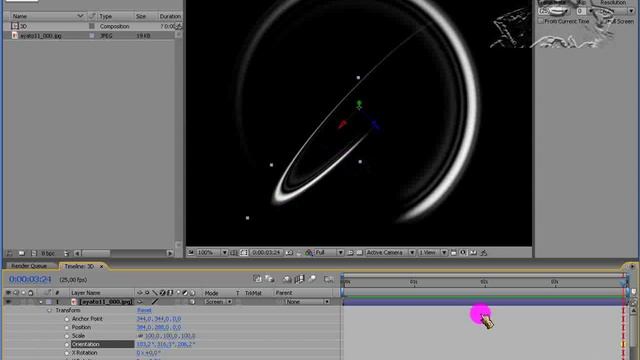Viewport: 640px width, 360px height.
Task: Click the timeline button icon in viewer
Action: click(x=473, y=253)
